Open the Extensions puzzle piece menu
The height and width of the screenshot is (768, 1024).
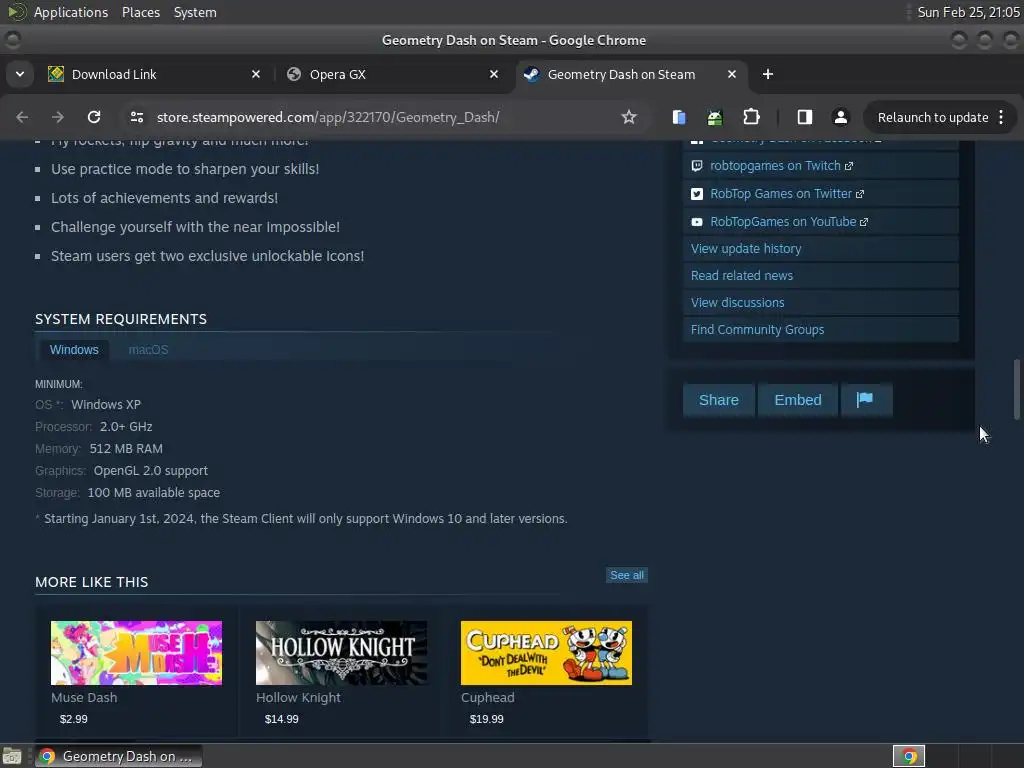point(751,117)
